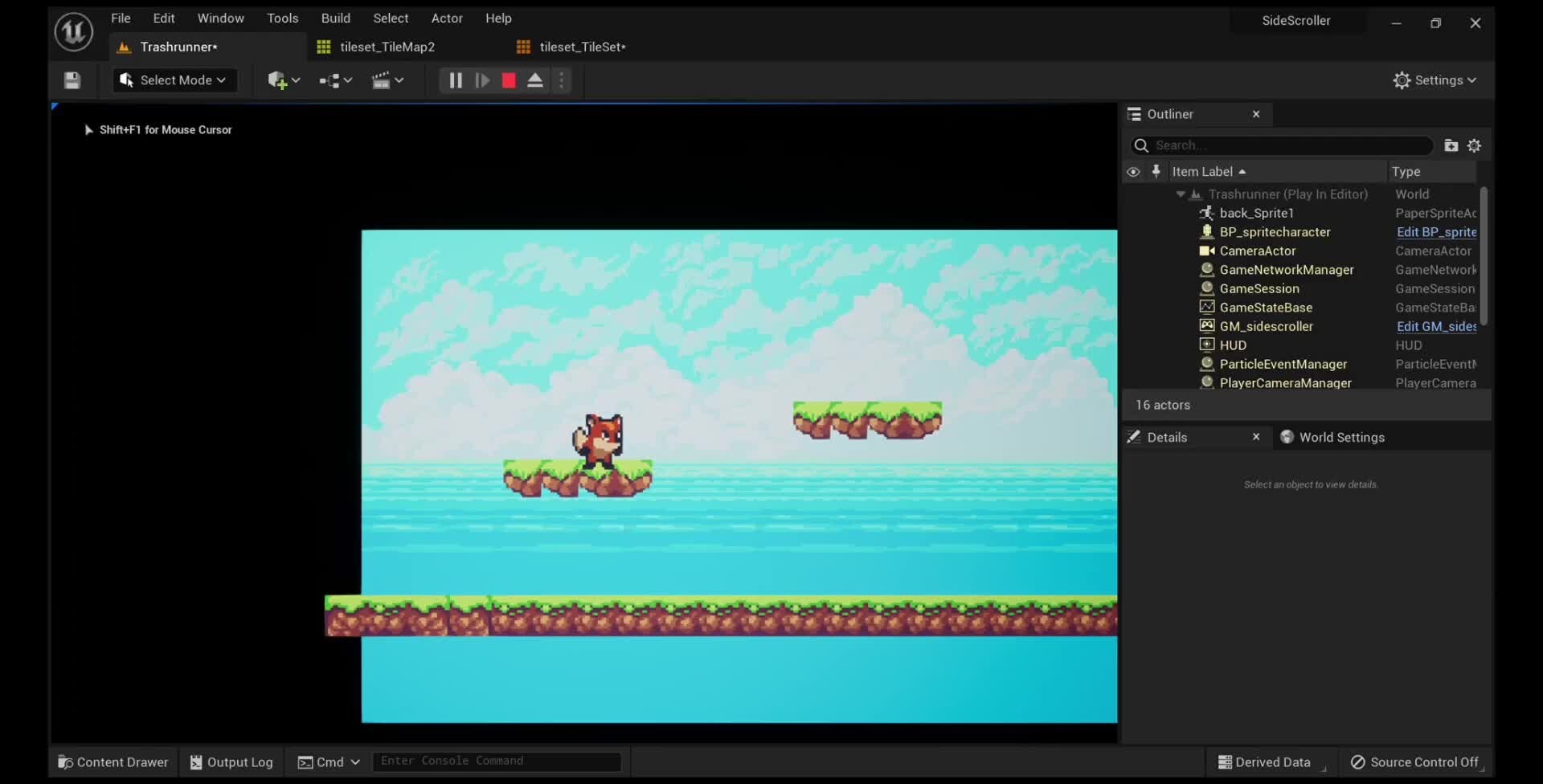Switch to the tileset_TileMap2 tab
The width and height of the screenshot is (1543, 784).
pos(387,47)
